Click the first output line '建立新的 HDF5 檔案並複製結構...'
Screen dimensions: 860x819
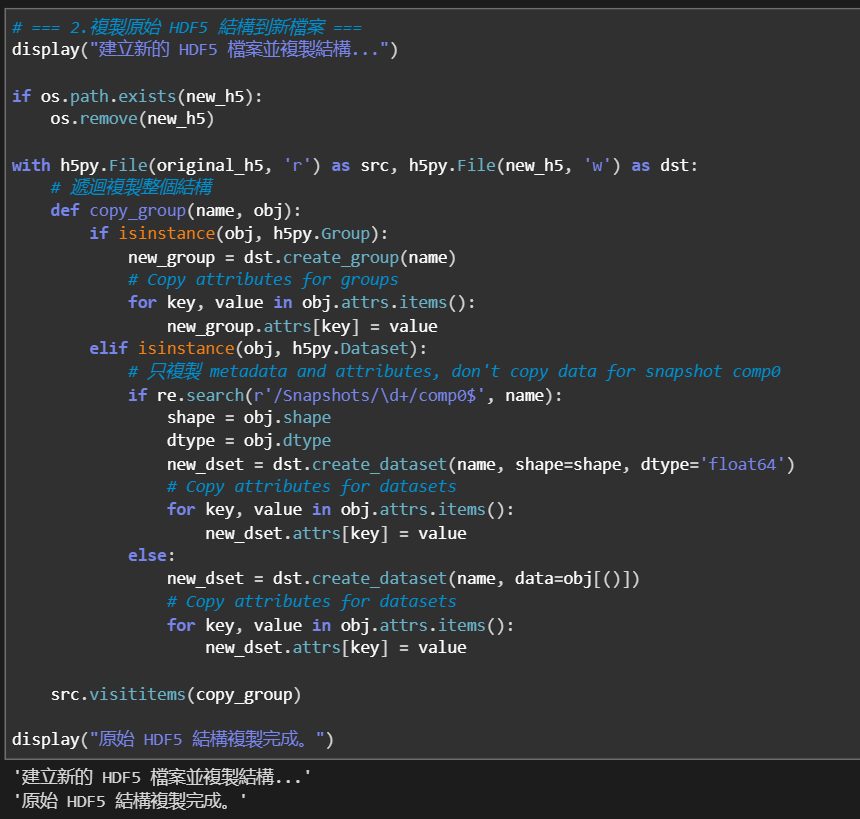(x=161, y=777)
